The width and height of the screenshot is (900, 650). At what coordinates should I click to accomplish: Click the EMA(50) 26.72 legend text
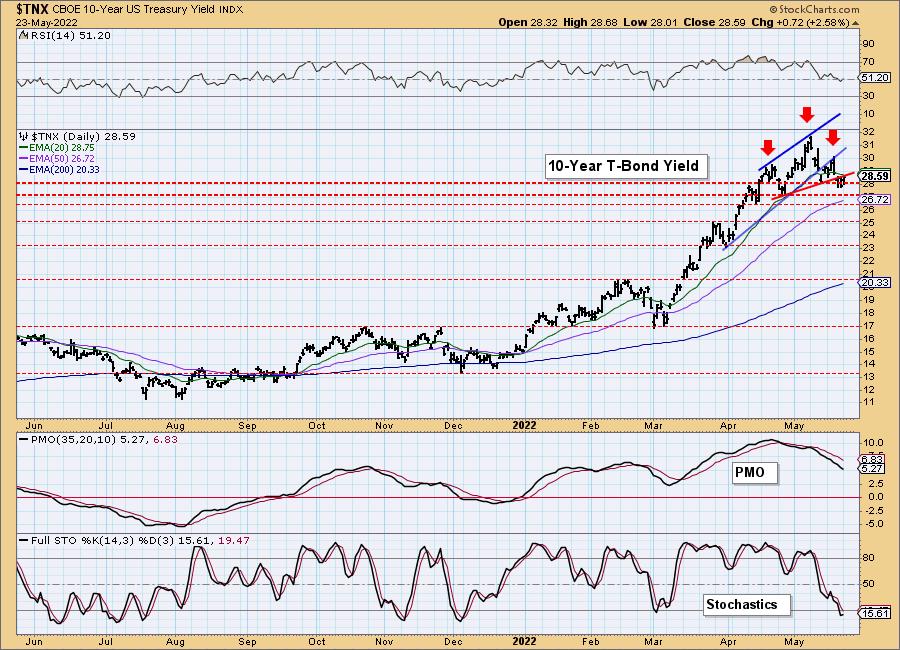62,158
